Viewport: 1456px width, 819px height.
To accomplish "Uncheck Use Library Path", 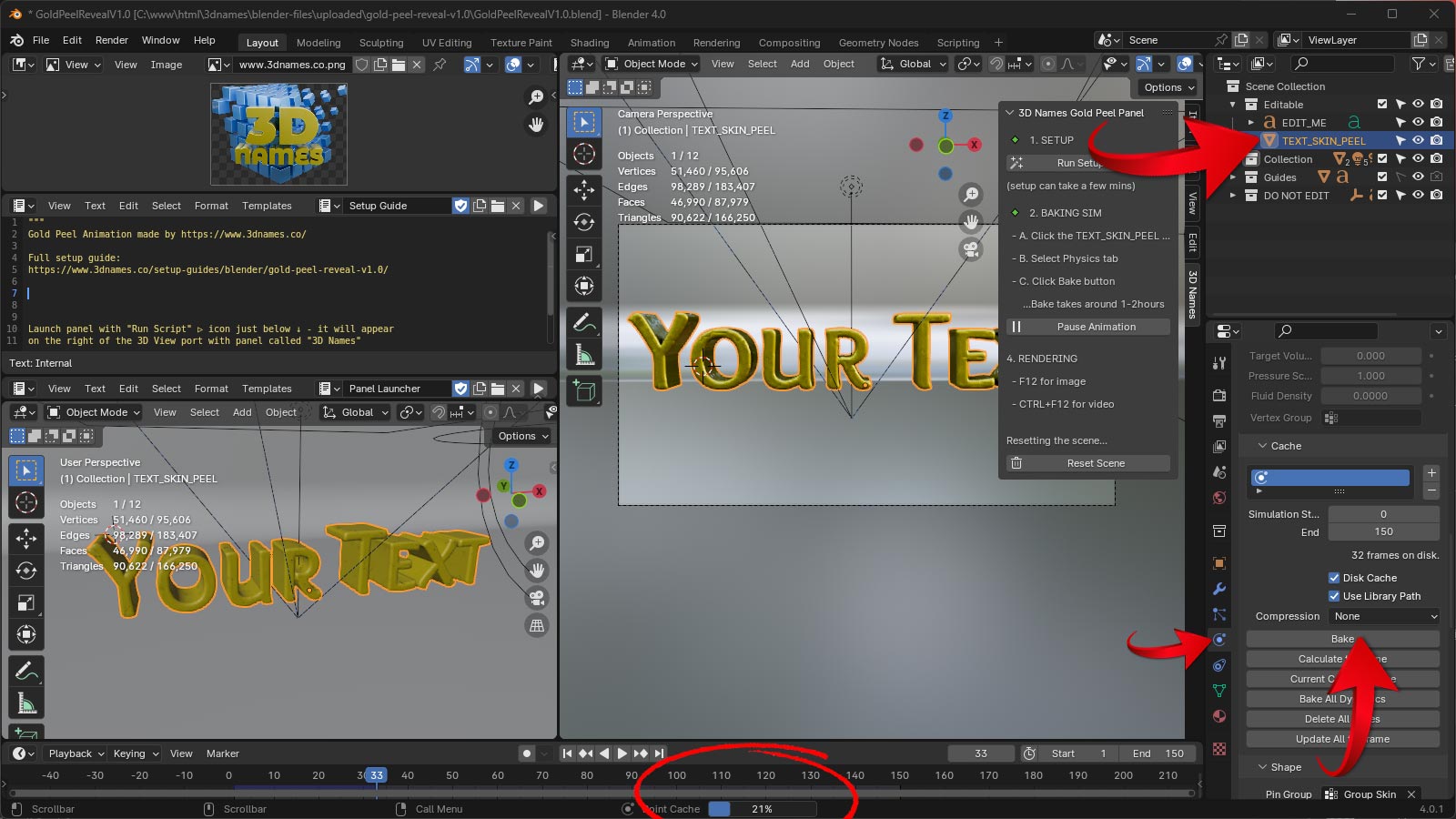I will tap(1334, 596).
